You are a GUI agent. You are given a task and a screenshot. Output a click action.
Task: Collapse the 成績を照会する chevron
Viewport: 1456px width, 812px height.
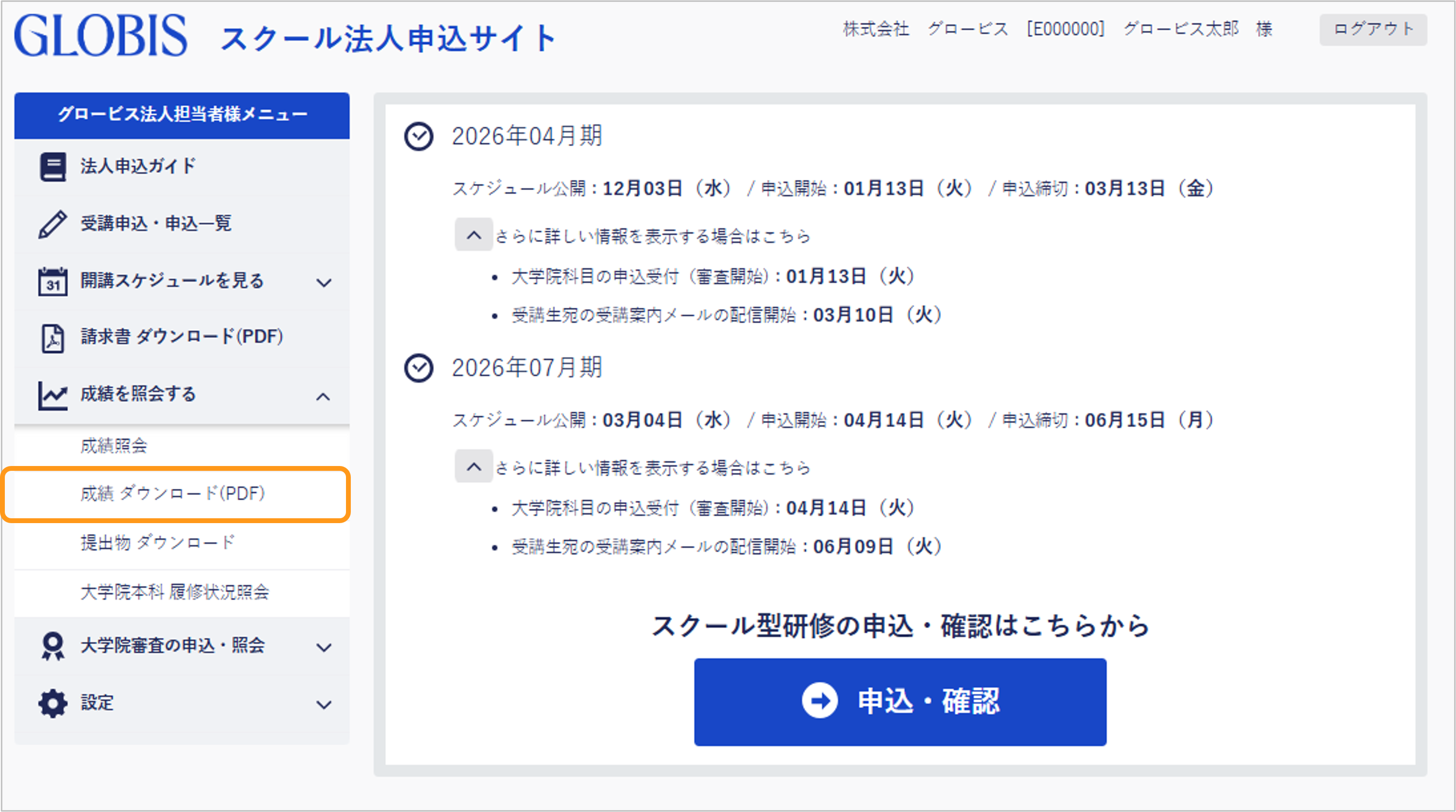(x=323, y=397)
